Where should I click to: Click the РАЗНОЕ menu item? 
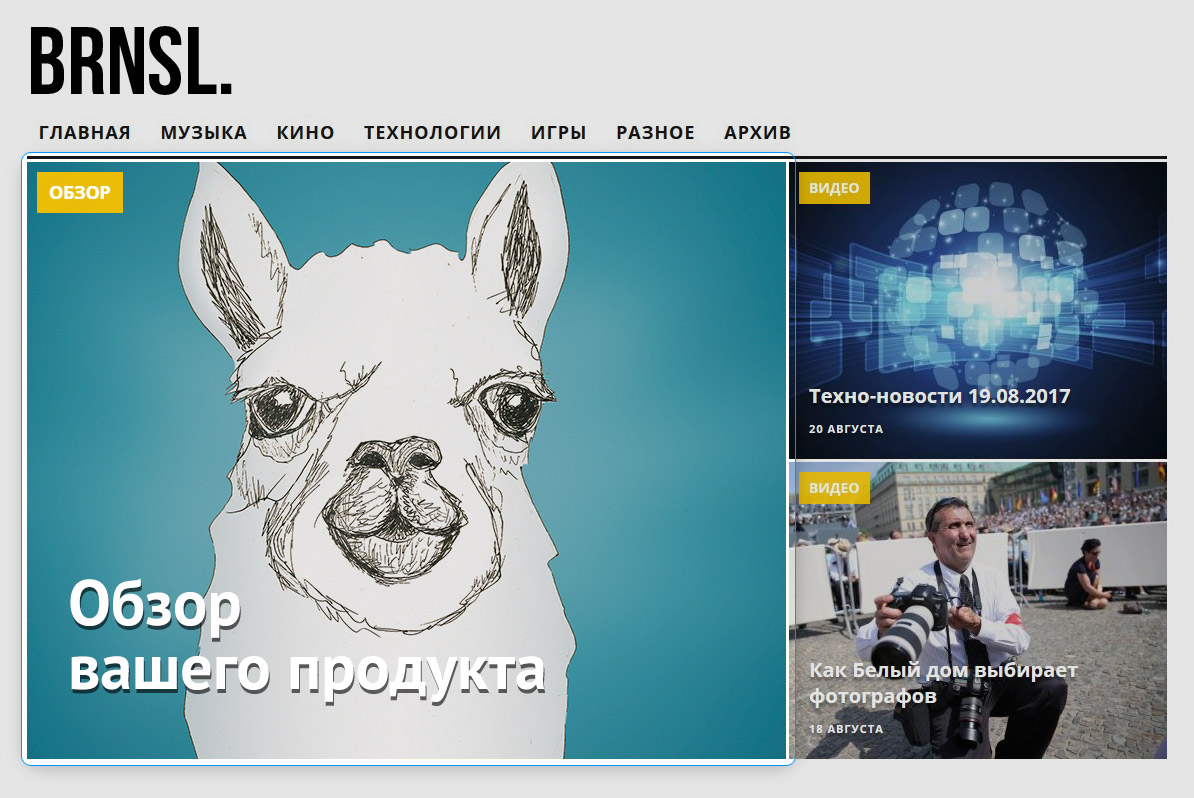click(655, 133)
